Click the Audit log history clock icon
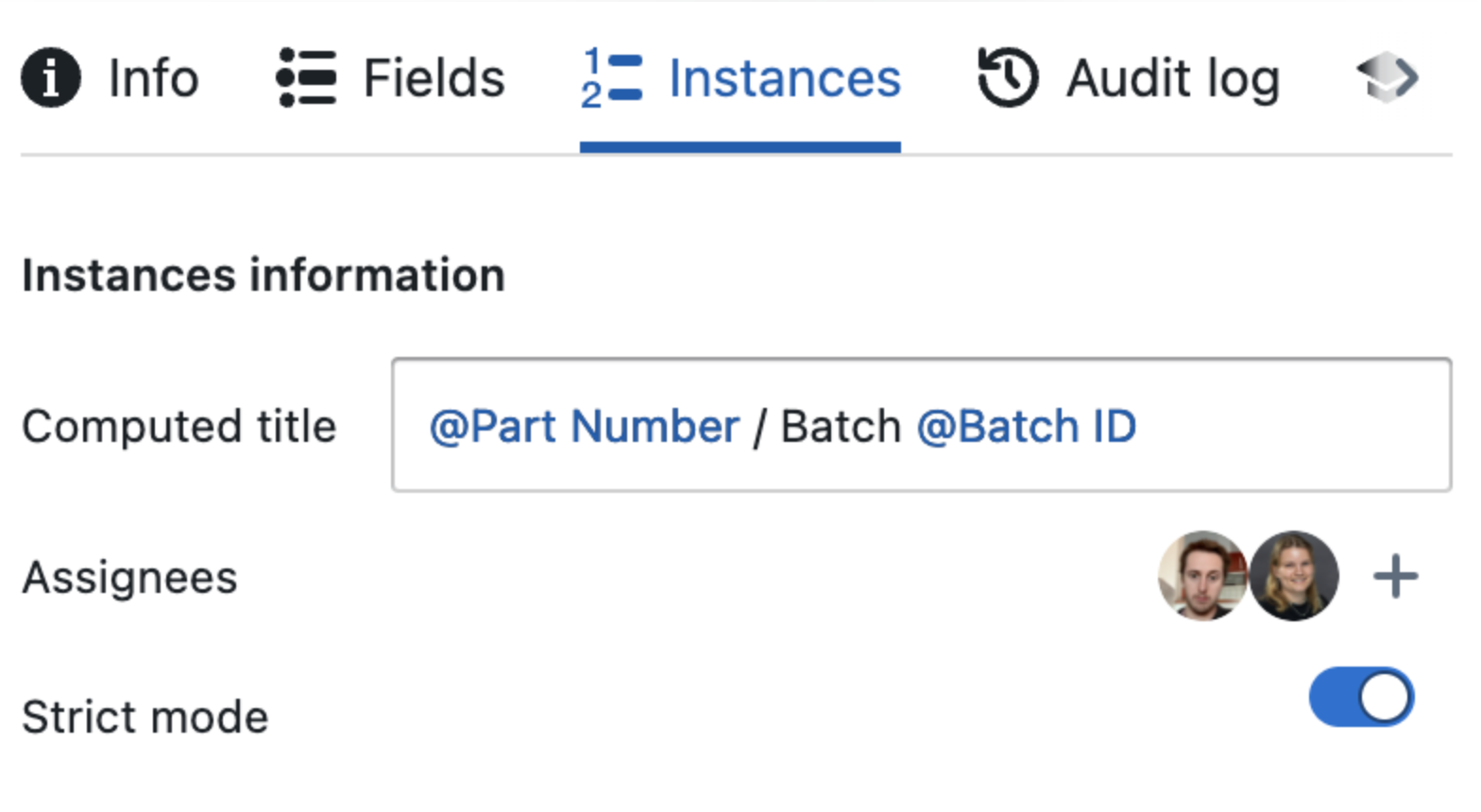The height and width of the screenshot is (812, 1481). (1008, 77)
